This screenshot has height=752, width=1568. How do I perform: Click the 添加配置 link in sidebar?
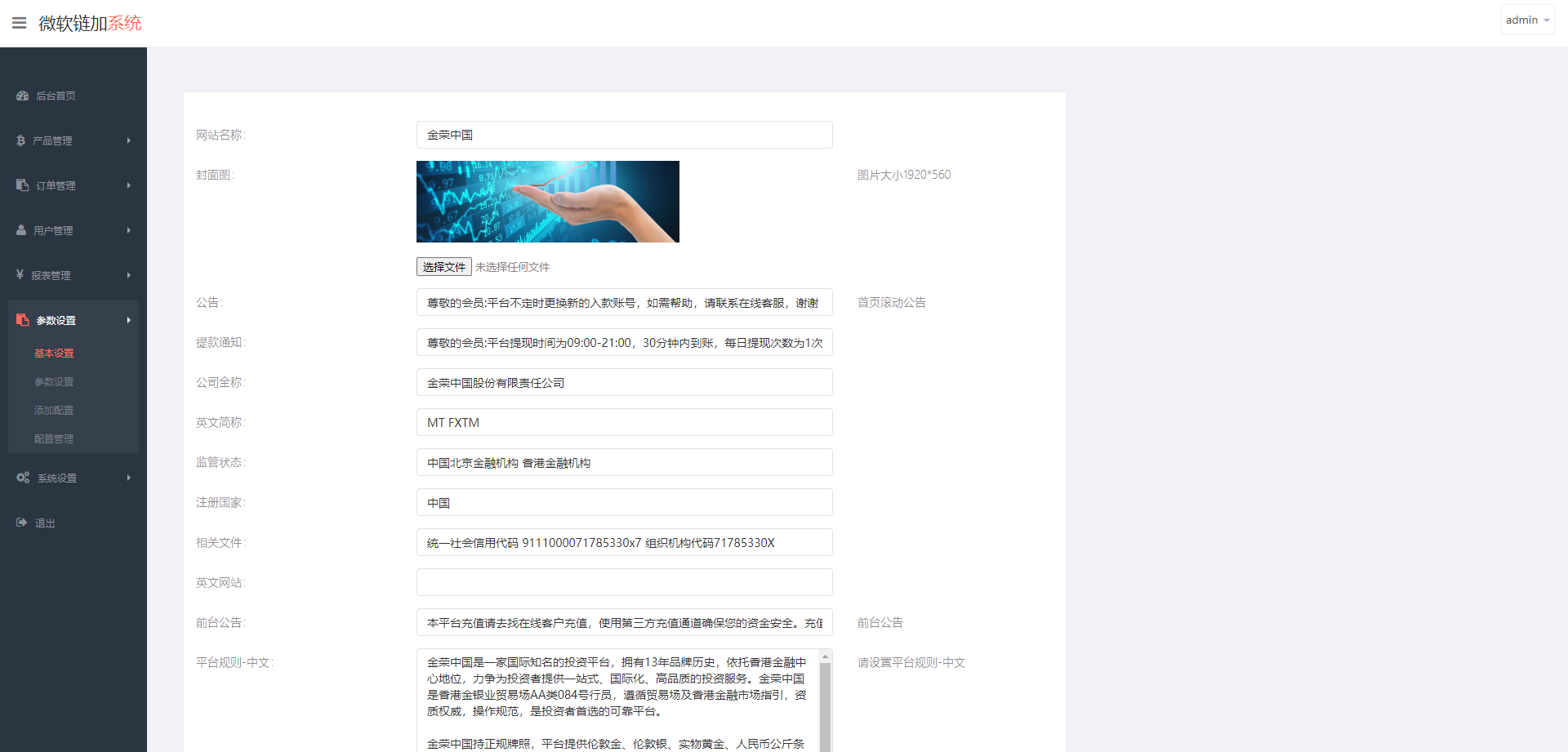point(53,410)
